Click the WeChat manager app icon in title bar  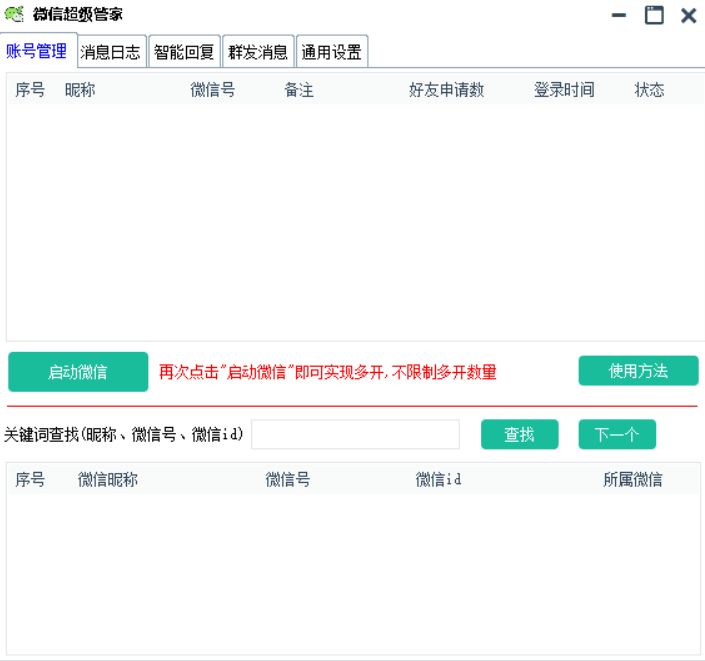(14, 14)
